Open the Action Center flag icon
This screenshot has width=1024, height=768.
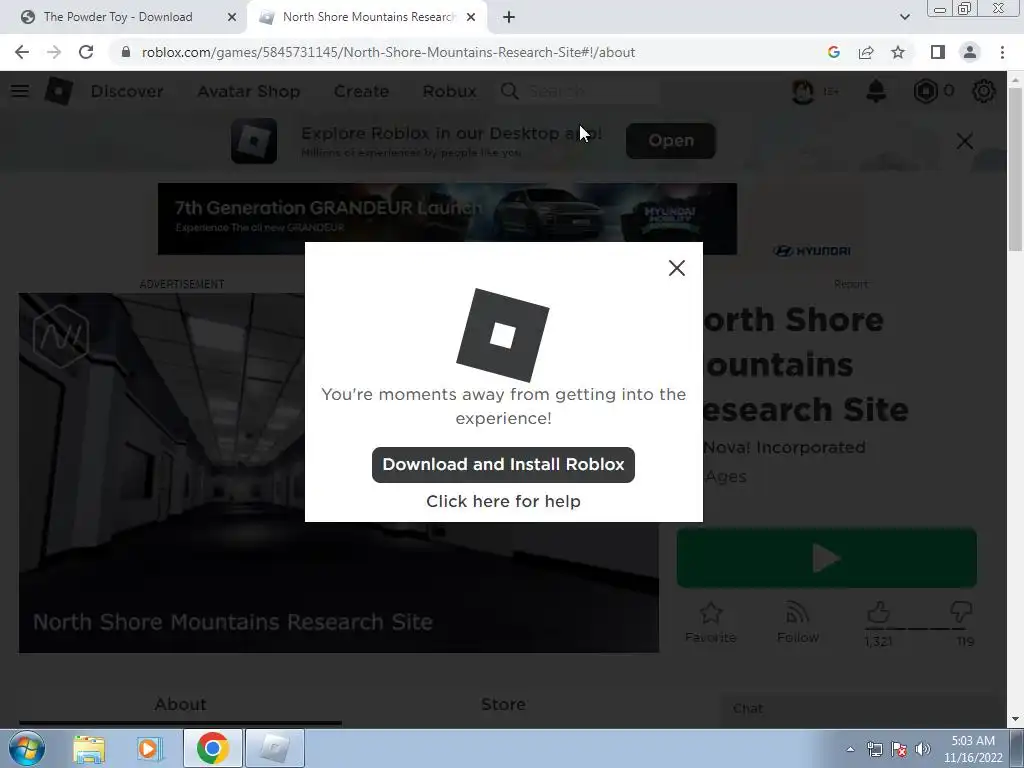899,749
